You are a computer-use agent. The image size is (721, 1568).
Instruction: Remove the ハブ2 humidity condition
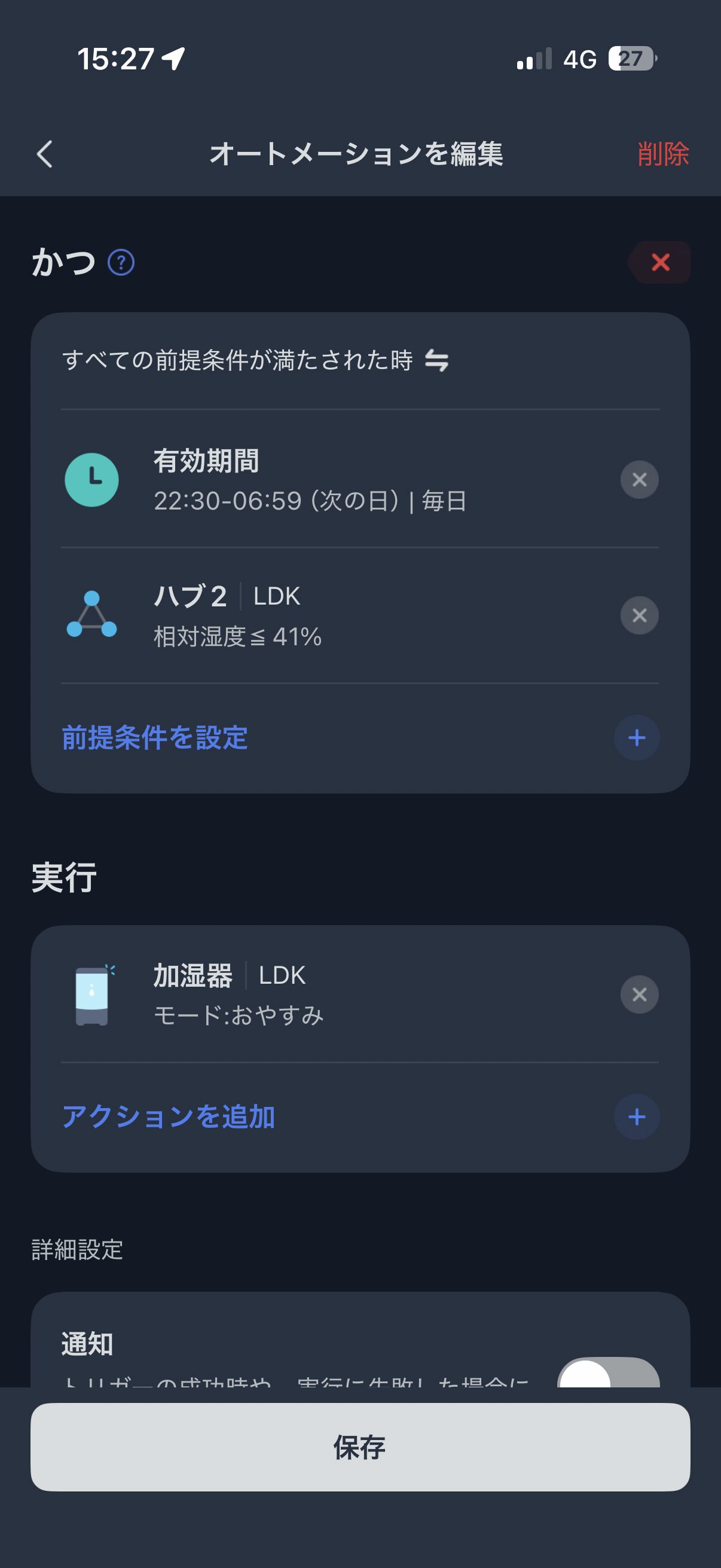point(639,615)
